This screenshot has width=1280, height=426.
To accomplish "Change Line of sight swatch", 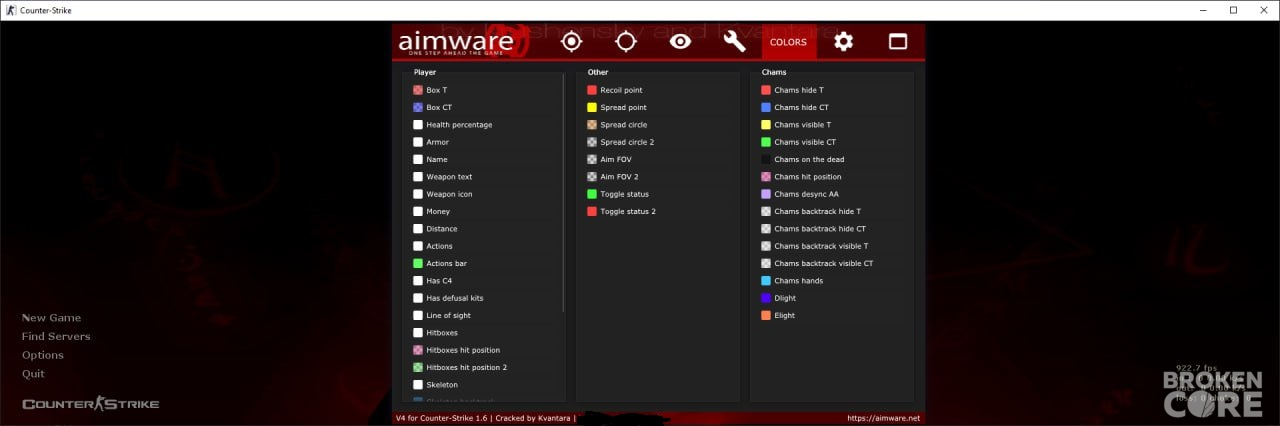I will [x=418, y=315].
